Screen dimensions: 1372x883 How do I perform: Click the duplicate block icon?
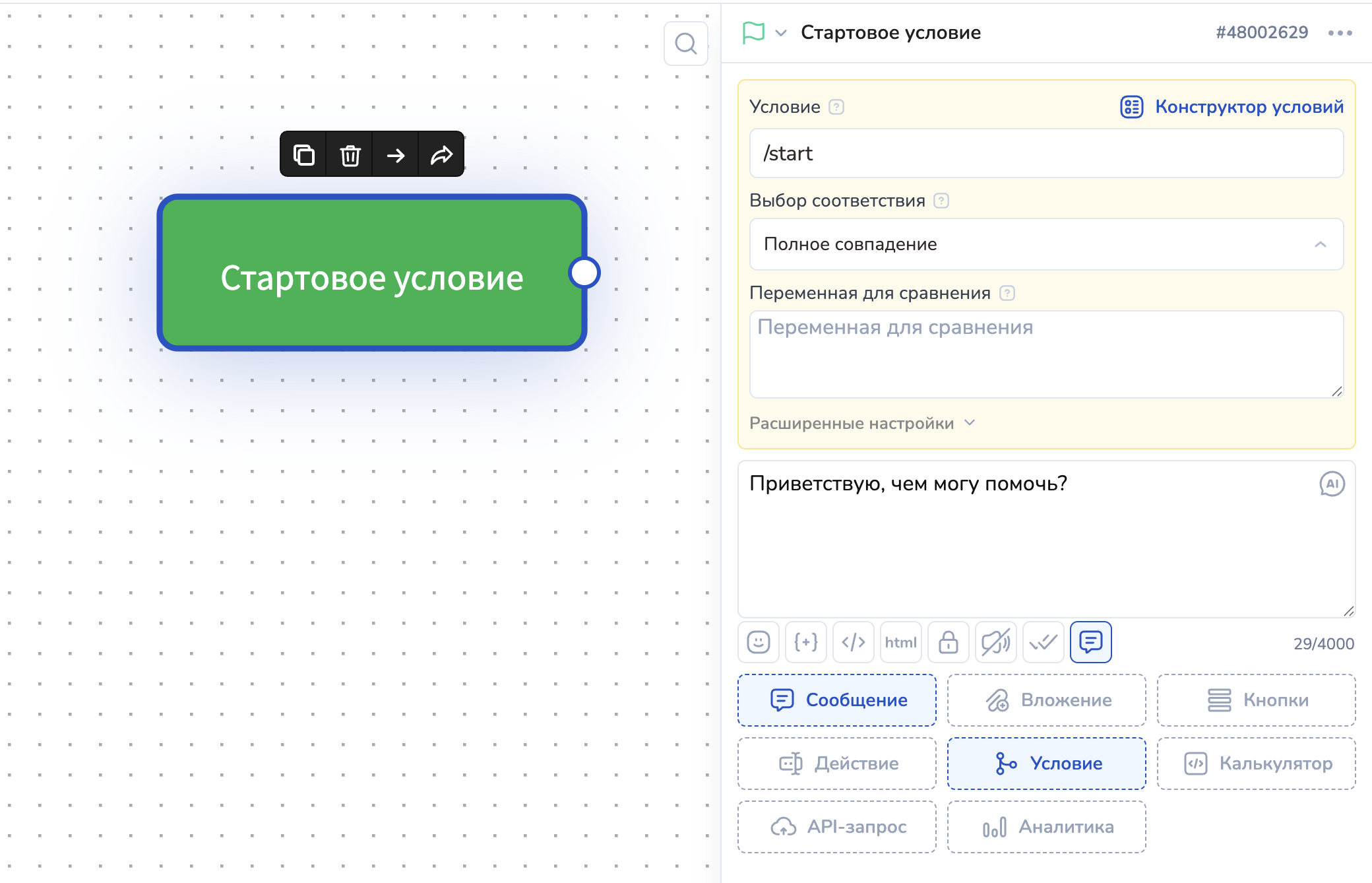303,155
